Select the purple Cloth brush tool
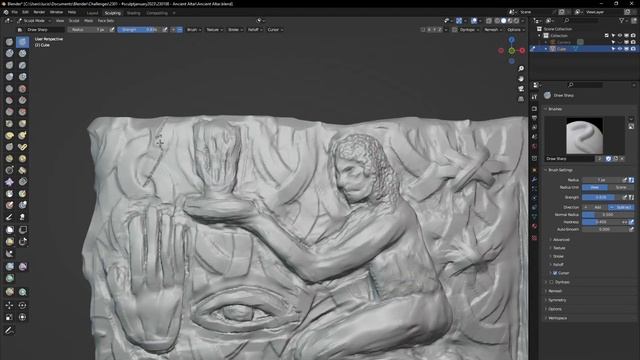The image size is (640, 360). coord(9,182)
